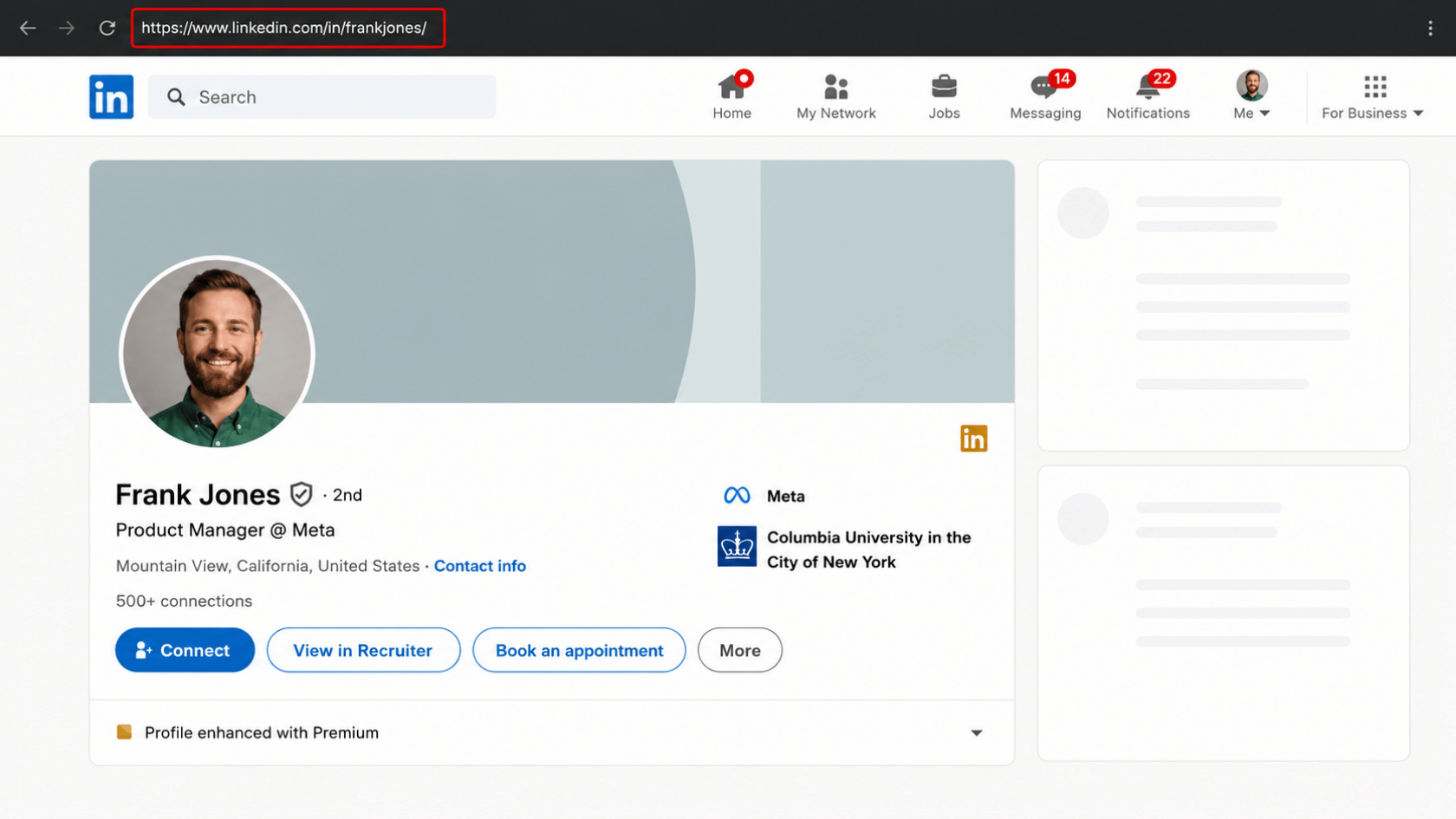The image size is (1456, 819).
Task: Click the verification shield beside Frank Jones
Action: (301, 494)
